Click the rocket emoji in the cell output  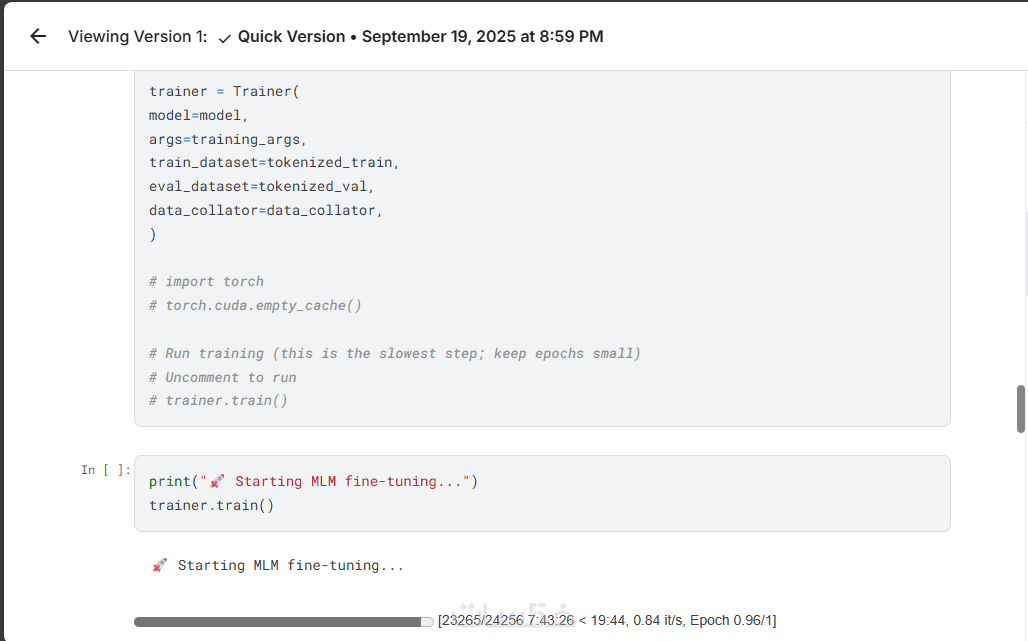[160, 566]
